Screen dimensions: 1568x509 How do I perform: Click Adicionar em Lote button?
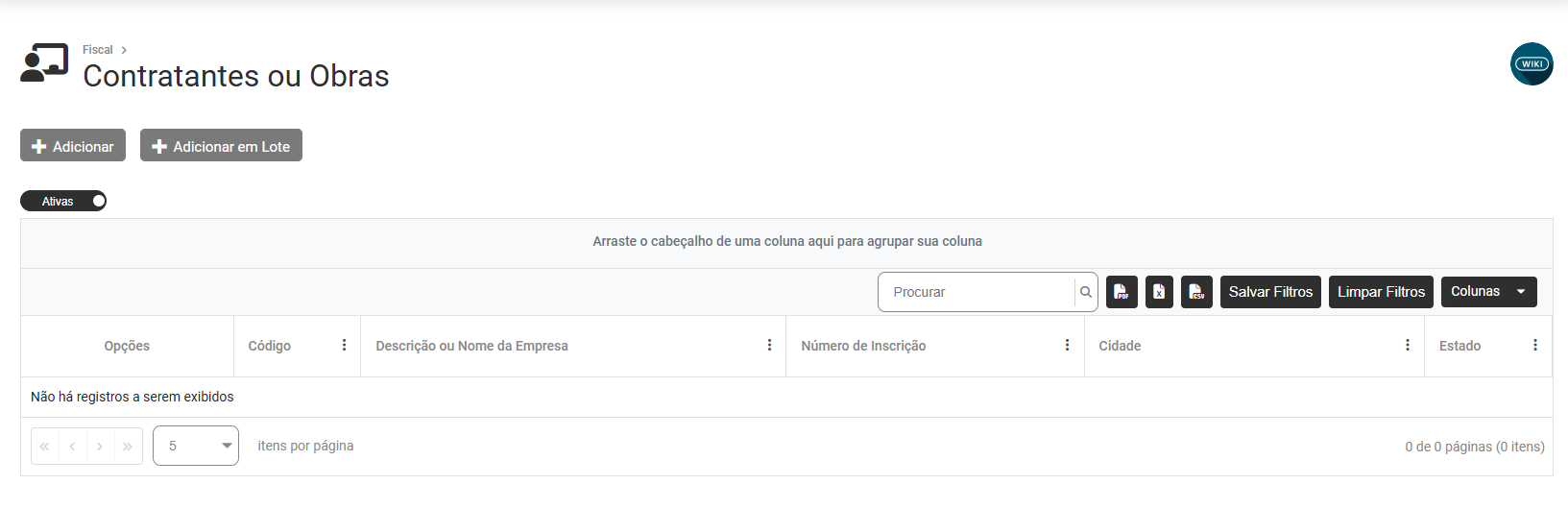[221, 146]
